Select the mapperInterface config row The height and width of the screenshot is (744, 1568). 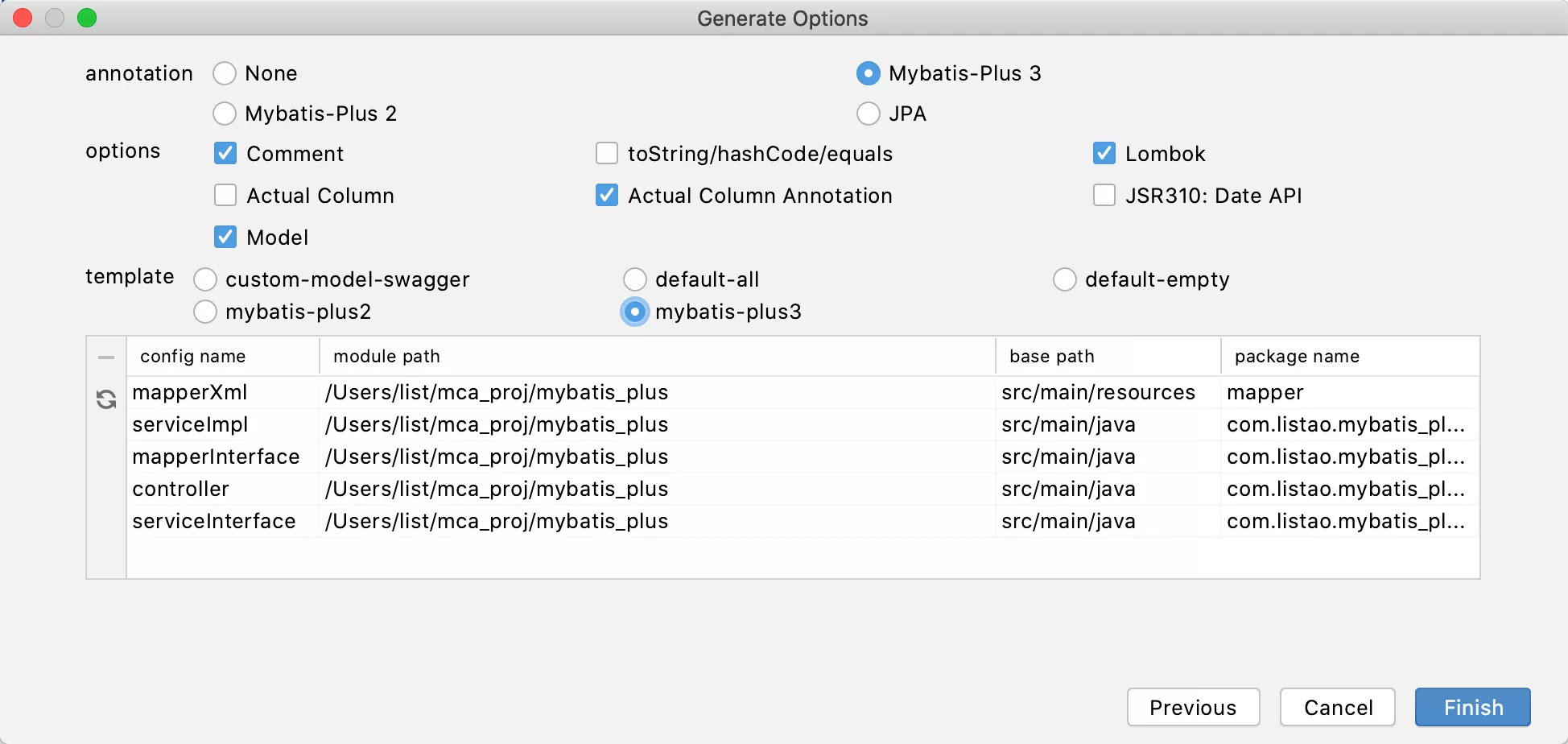[803, 457]
